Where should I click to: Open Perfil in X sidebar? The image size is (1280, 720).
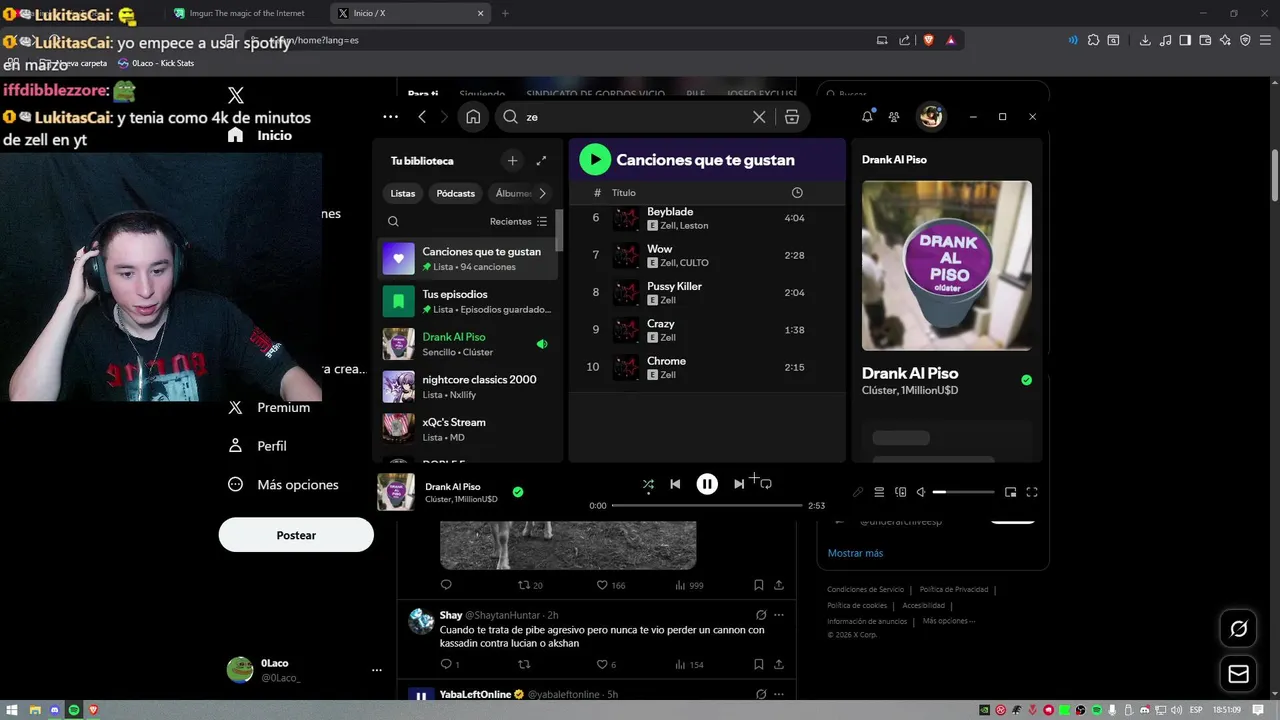tap(258, 446)
